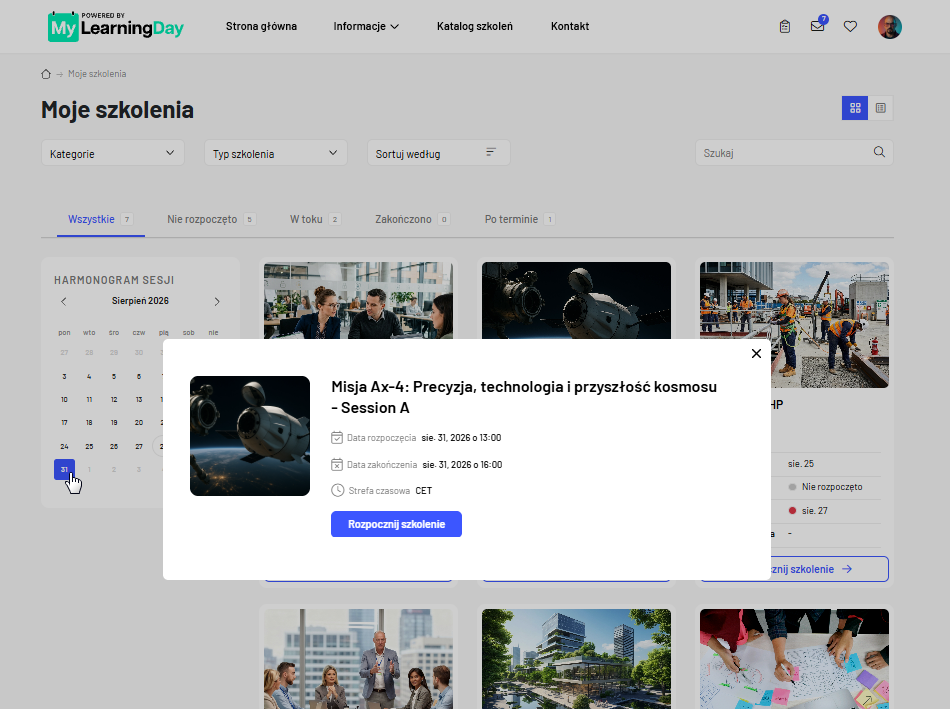Click the Sierpień 2026 month label
The height and width of the screenshot is (709, 950).
click(x=140, y=301)
